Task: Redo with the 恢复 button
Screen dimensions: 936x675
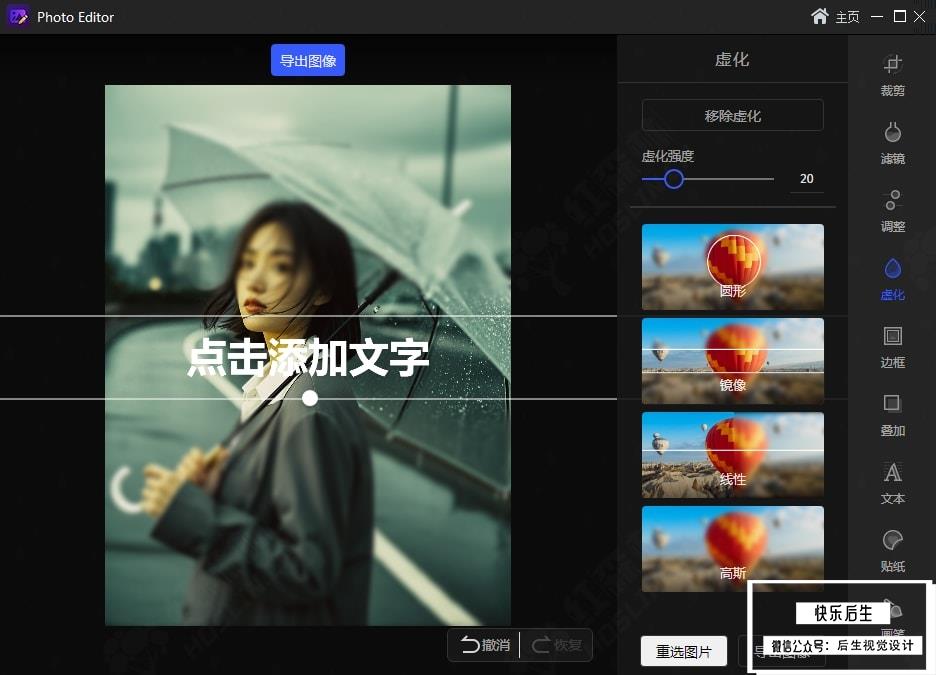Action: [x=556, y=645]
